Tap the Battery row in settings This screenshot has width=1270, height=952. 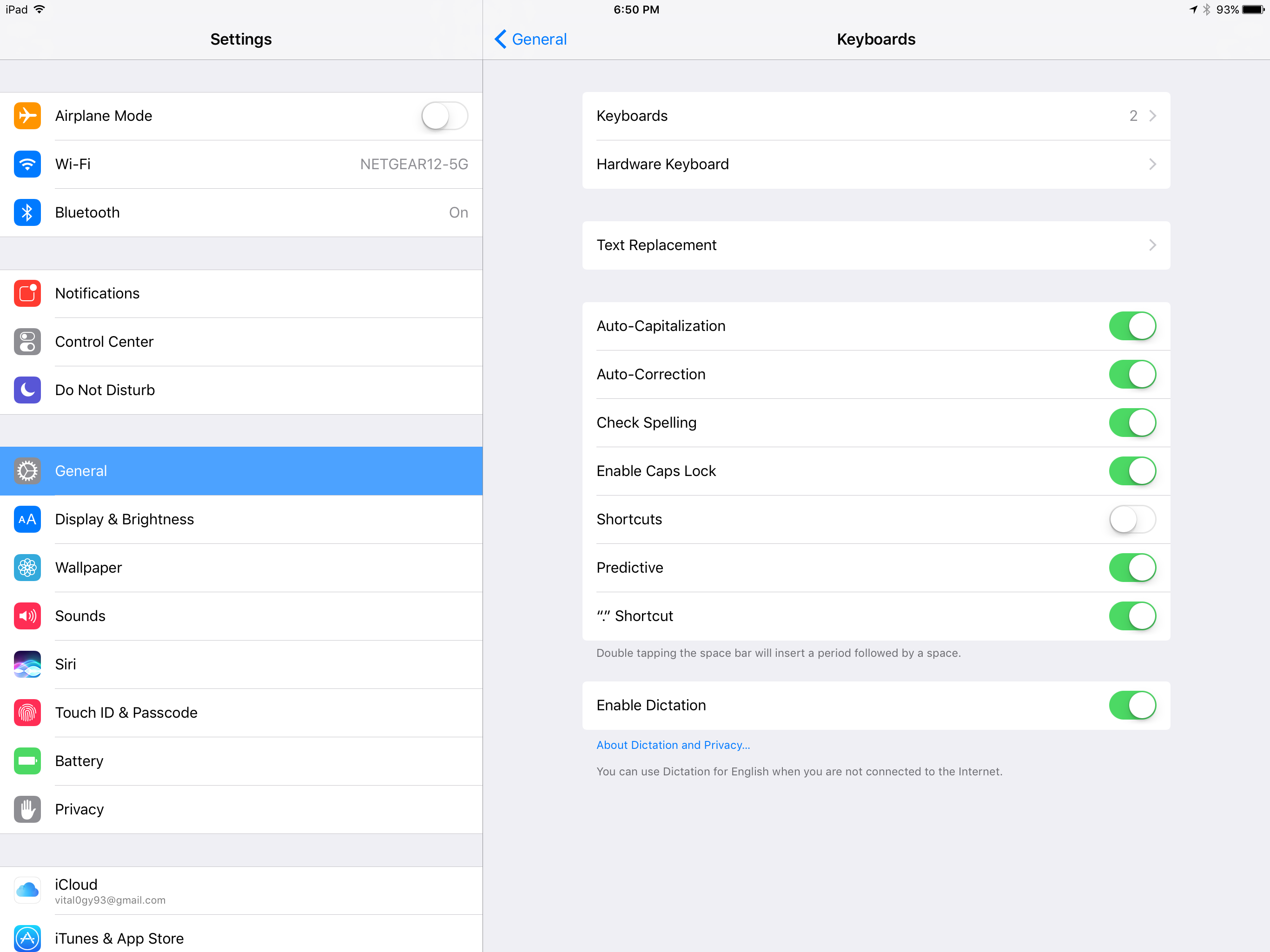tap(241, 761)
